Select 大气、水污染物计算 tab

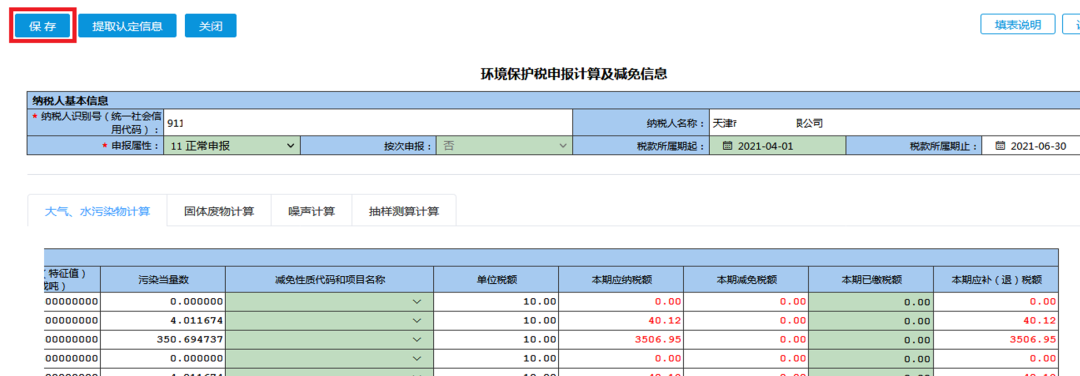click(x=98, y=211)
